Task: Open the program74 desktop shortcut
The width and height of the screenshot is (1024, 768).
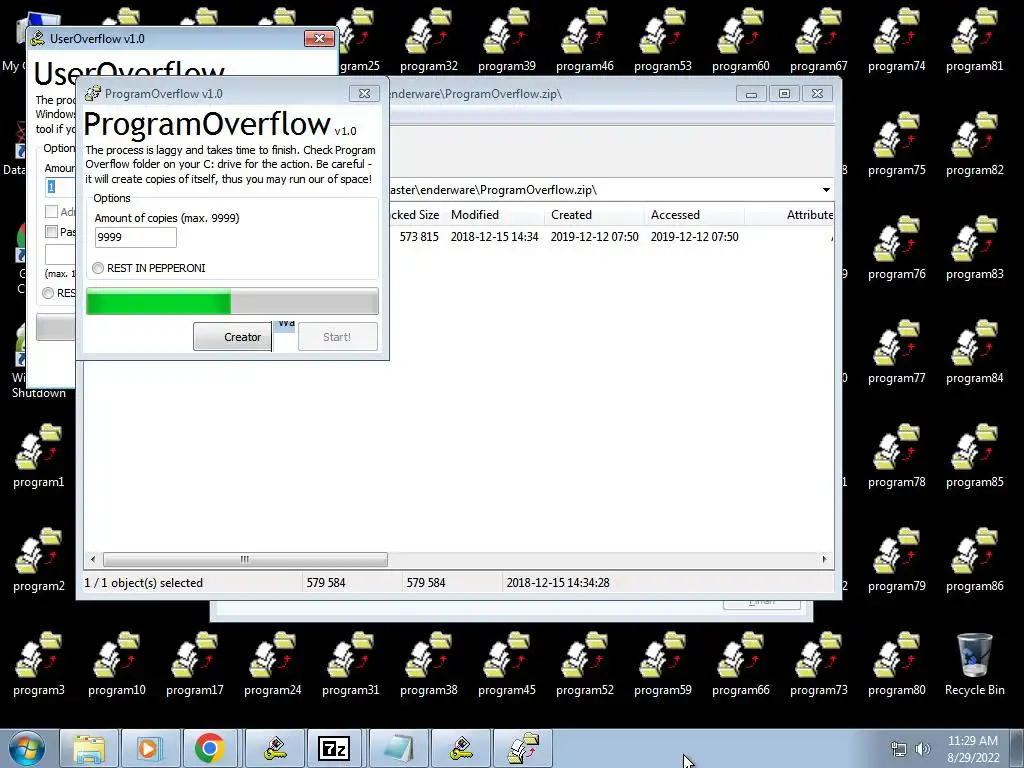Action: click(897, 40)
